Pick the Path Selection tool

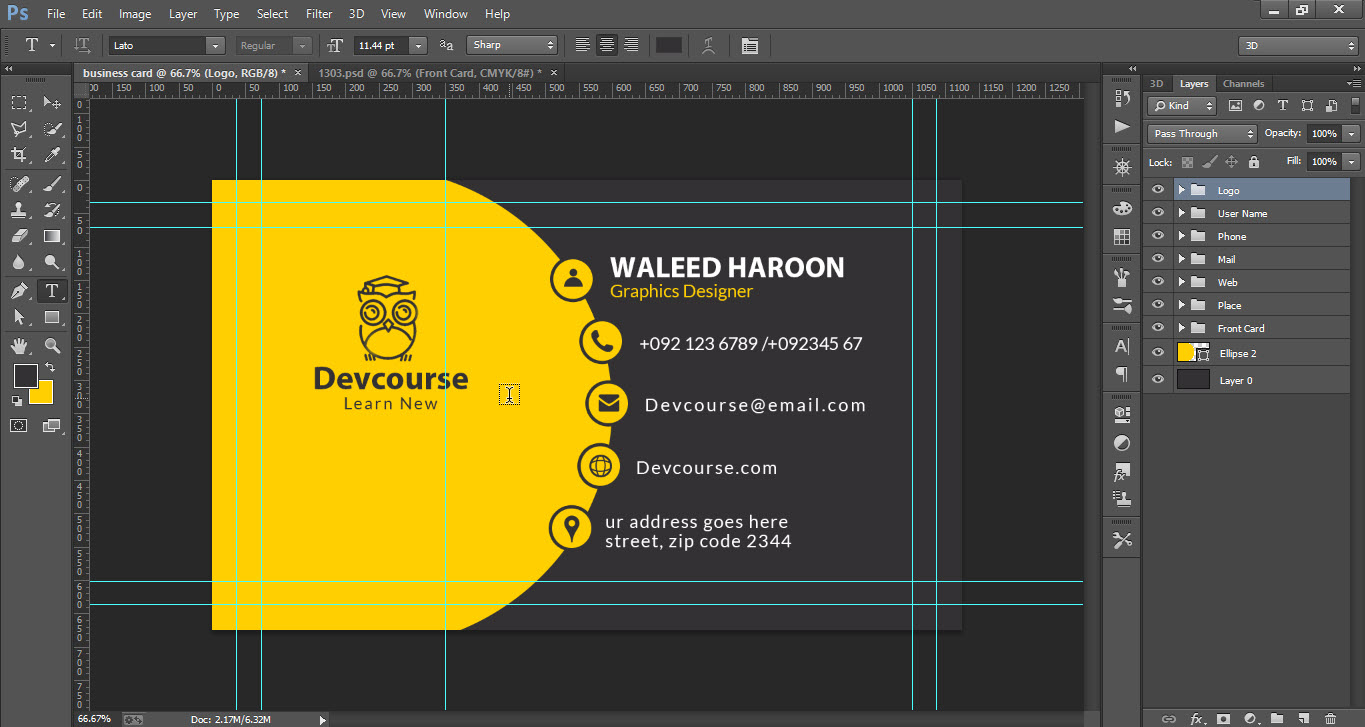pyautogui.click(x=19, y=317)
